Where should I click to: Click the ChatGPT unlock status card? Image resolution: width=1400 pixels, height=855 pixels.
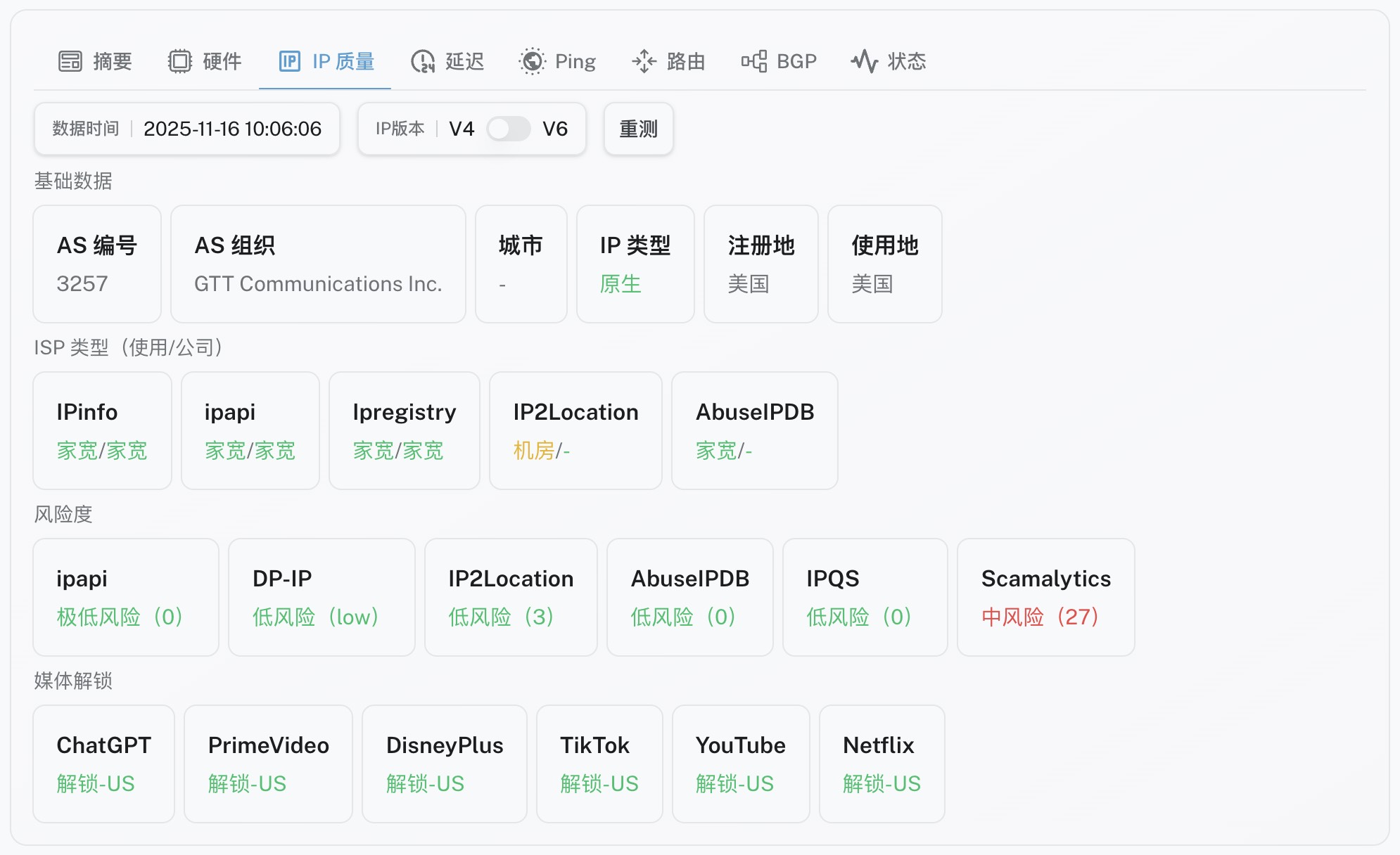click(x=103, y=764)
